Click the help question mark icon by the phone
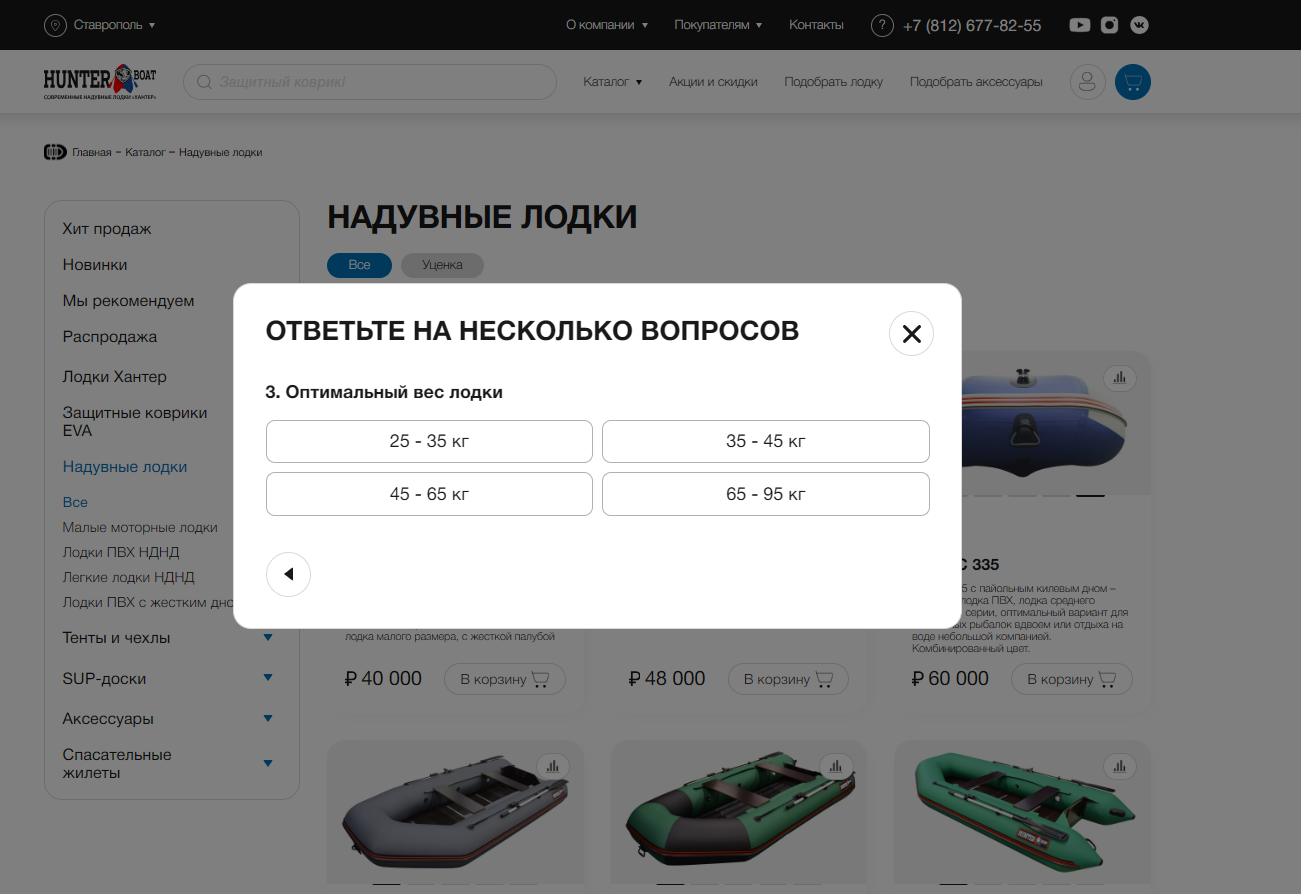The height and width of the screenshot is (894, 1301). tap(882, 25)
